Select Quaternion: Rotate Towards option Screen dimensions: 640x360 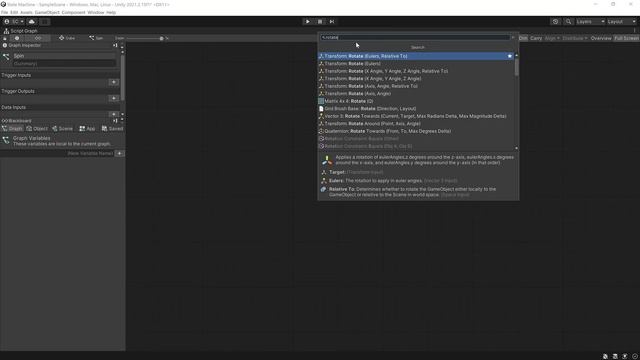(x=416, y=131)
